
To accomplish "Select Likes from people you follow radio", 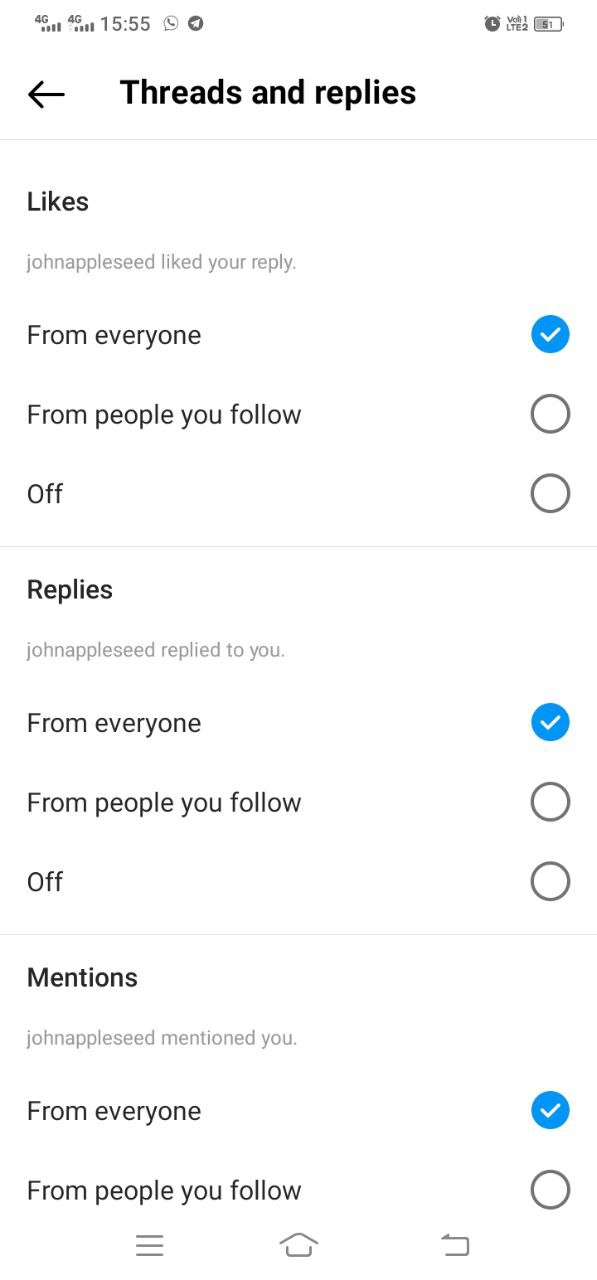I will tap(550, 414).
